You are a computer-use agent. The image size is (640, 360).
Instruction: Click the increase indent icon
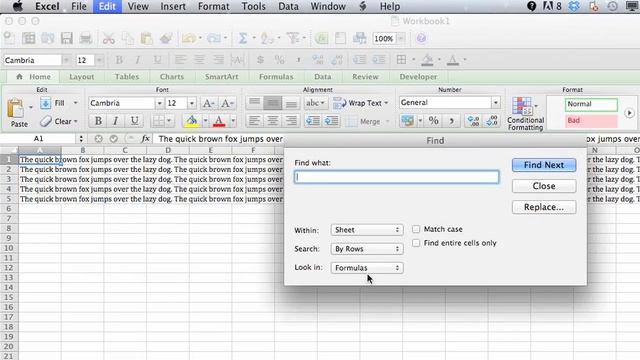[331, 121]
